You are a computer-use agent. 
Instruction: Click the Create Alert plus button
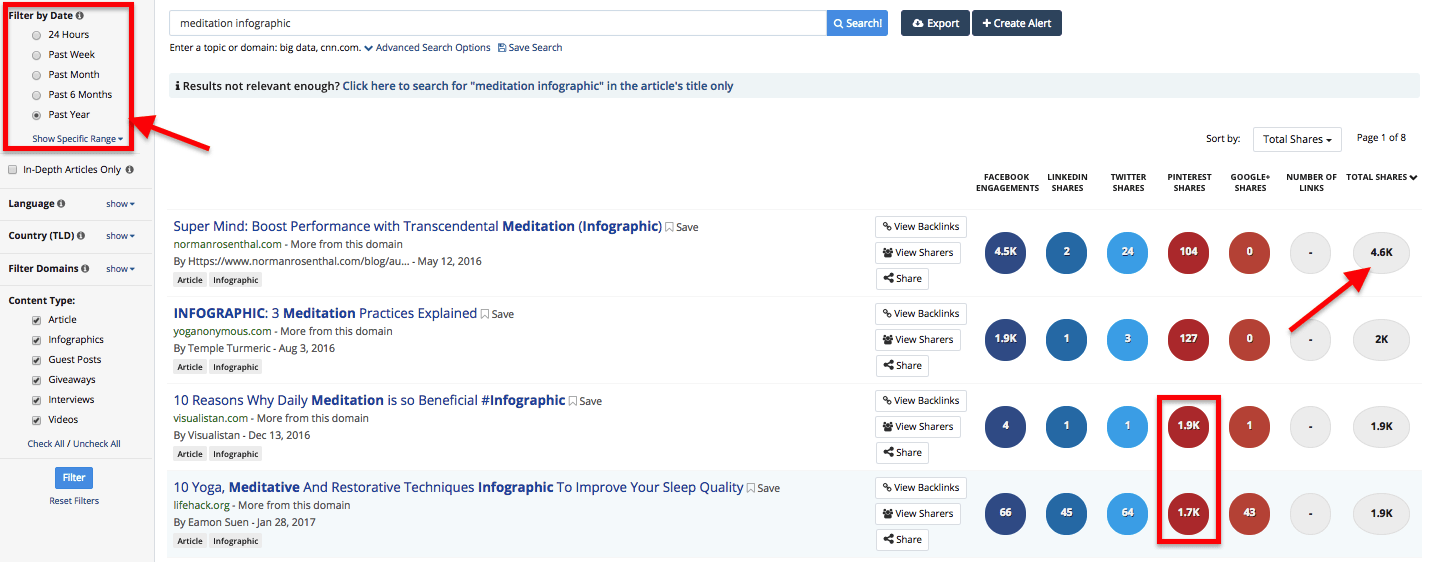(x=1016, y=23)
